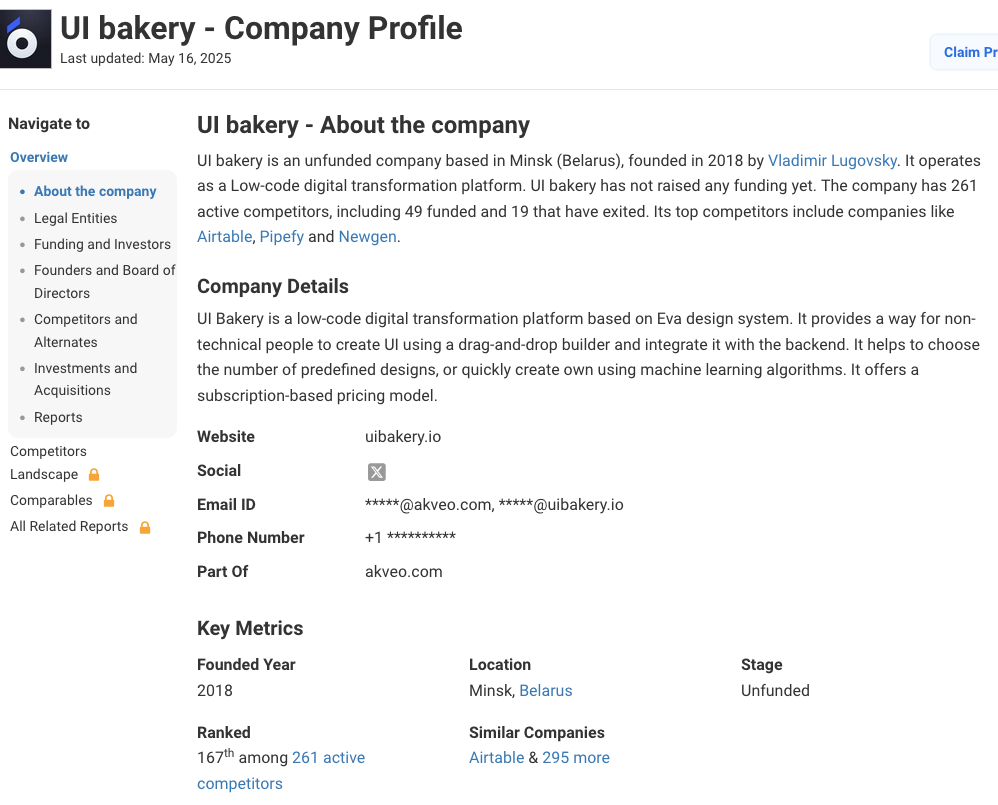Open Vladimir Lugovsky founder link
This screenshot has width=998, height=805.
(832, 160)
